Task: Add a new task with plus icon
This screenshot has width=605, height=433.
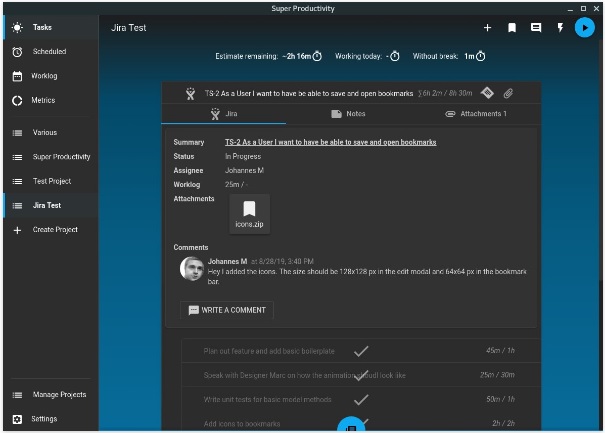Action: pyautogui.click(x=487, y=27)
